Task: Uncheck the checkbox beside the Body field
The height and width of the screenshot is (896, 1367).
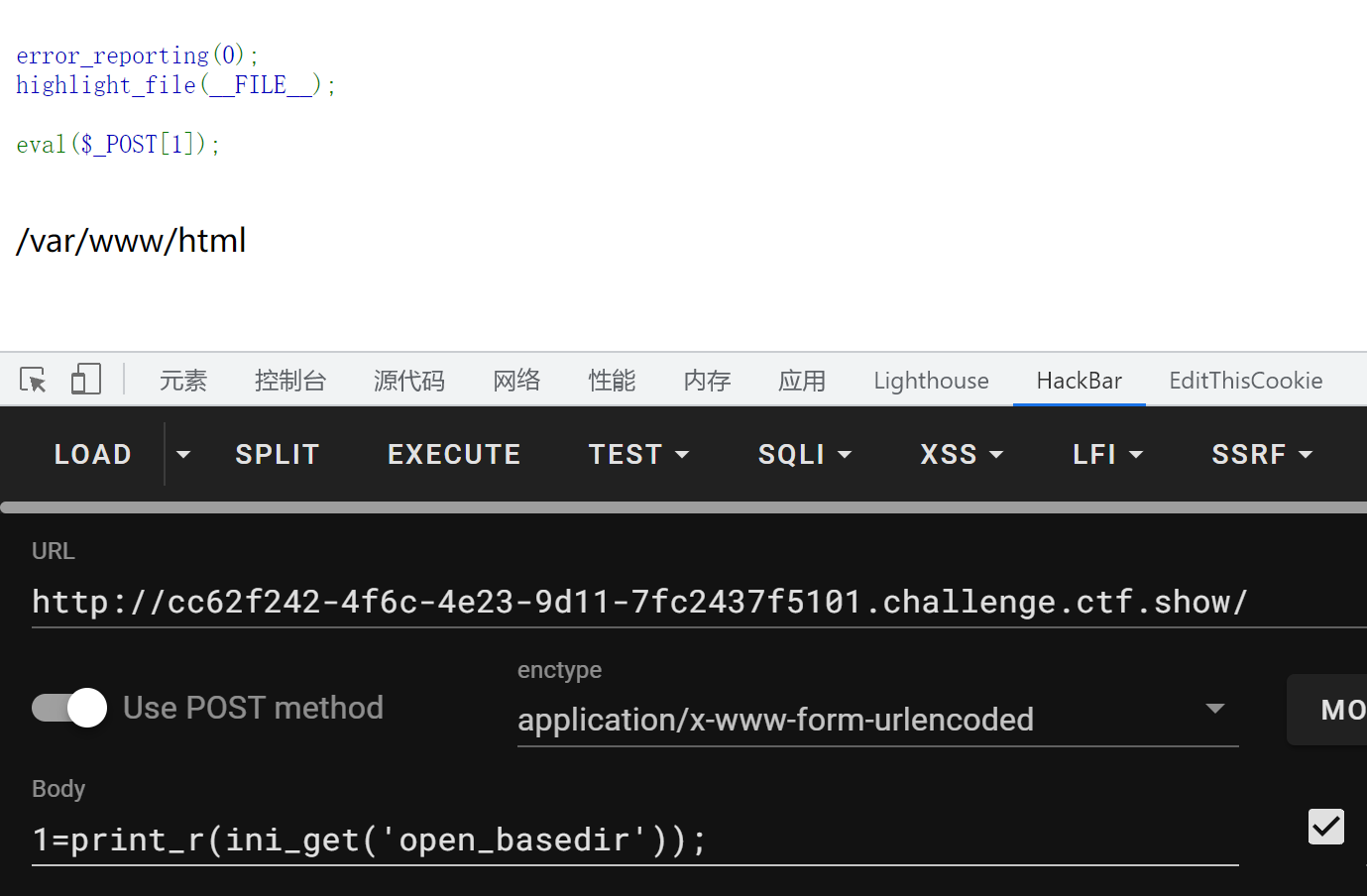Action: coord(1325,827)
